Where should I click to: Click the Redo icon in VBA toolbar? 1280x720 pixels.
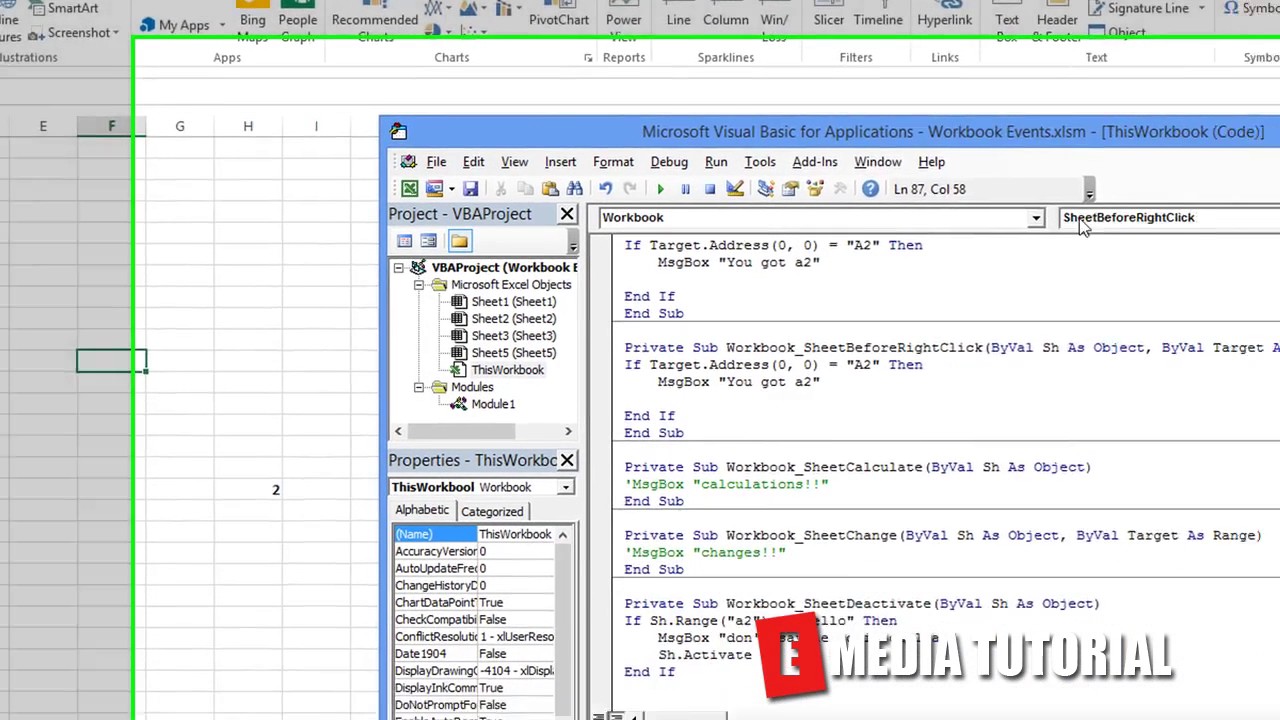coord(630,189)
